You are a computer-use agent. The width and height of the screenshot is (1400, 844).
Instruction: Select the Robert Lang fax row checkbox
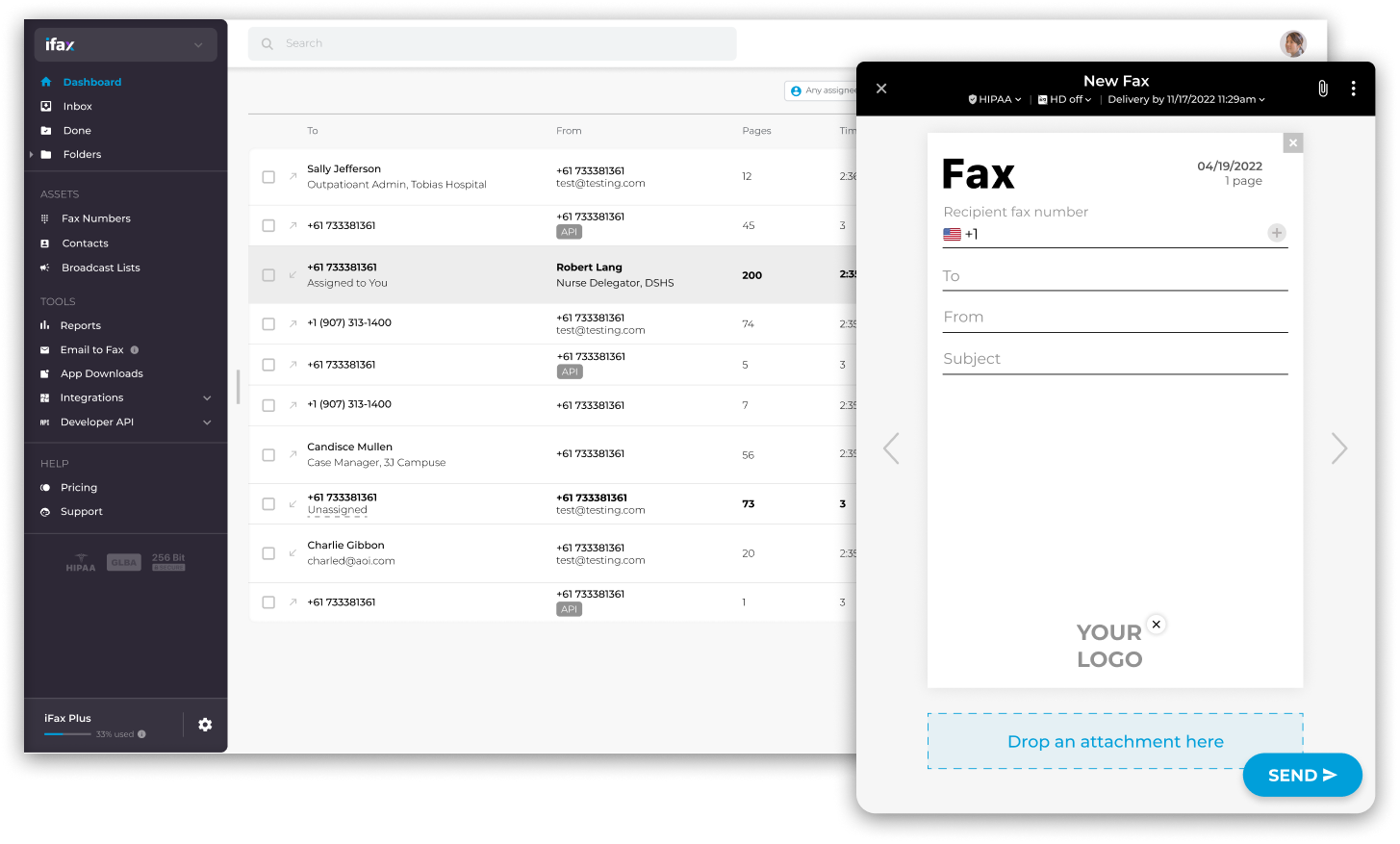[268, 274]
